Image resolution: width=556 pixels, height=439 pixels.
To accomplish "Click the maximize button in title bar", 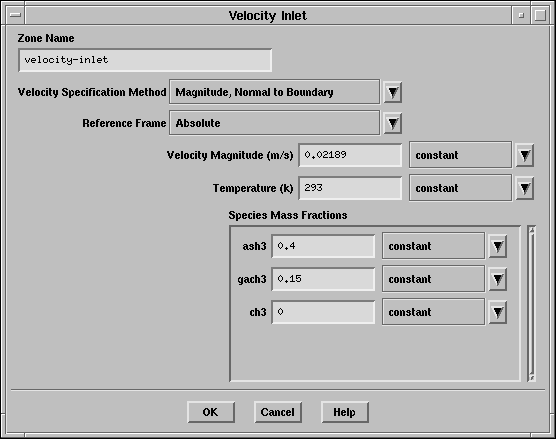I will (540, 15).
